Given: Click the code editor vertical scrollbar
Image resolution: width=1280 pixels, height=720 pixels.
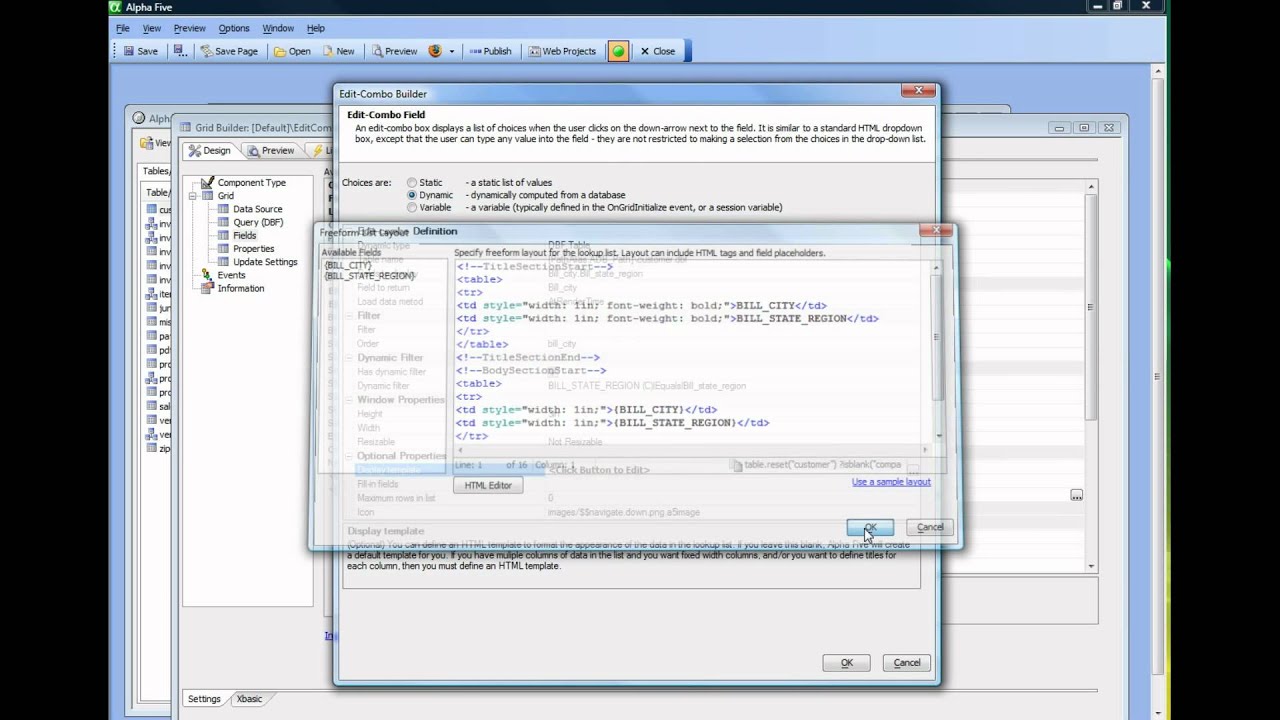Looking at the screenshot, I should (x=938, y=350).
